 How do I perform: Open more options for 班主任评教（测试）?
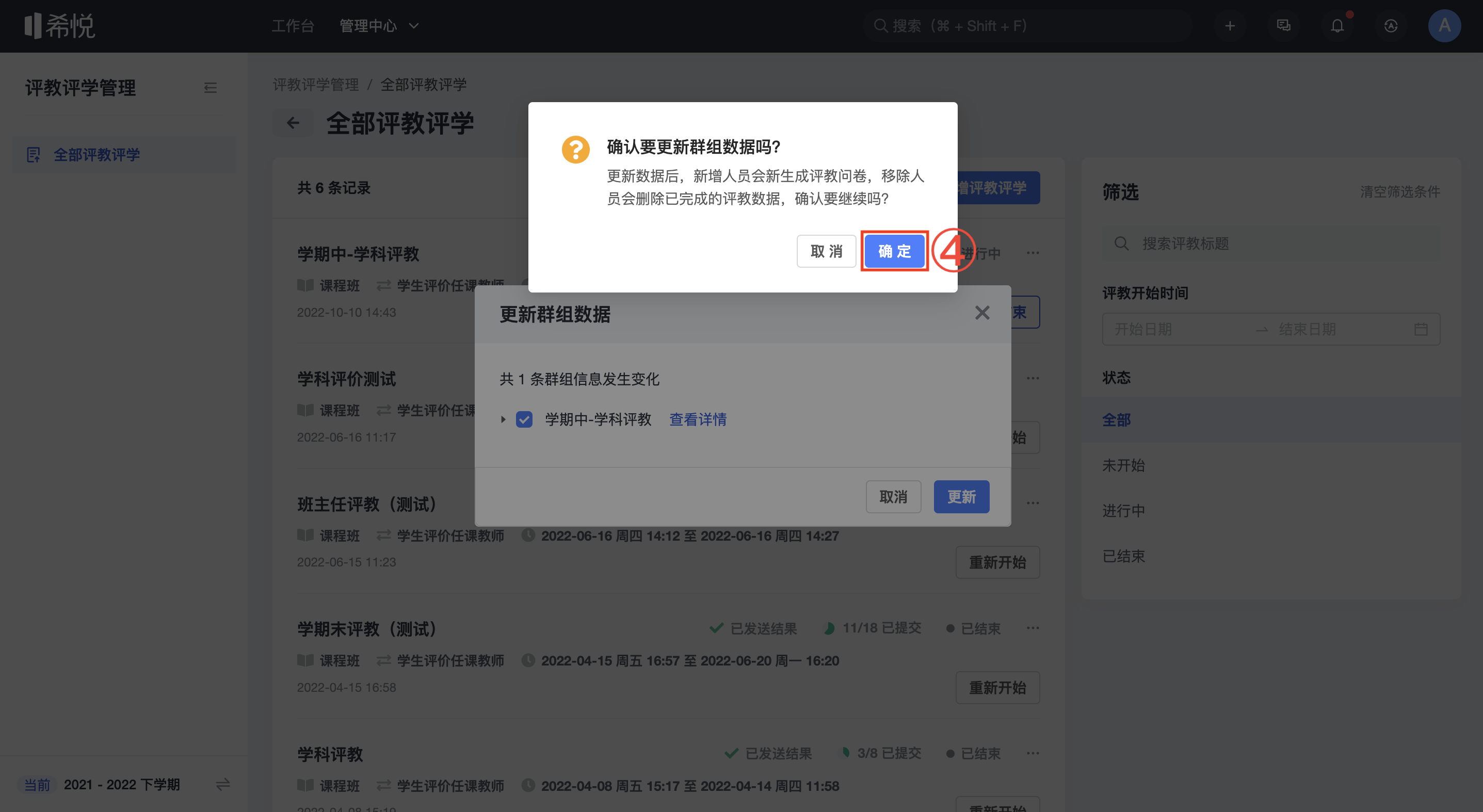click(x=1033, y=503)
